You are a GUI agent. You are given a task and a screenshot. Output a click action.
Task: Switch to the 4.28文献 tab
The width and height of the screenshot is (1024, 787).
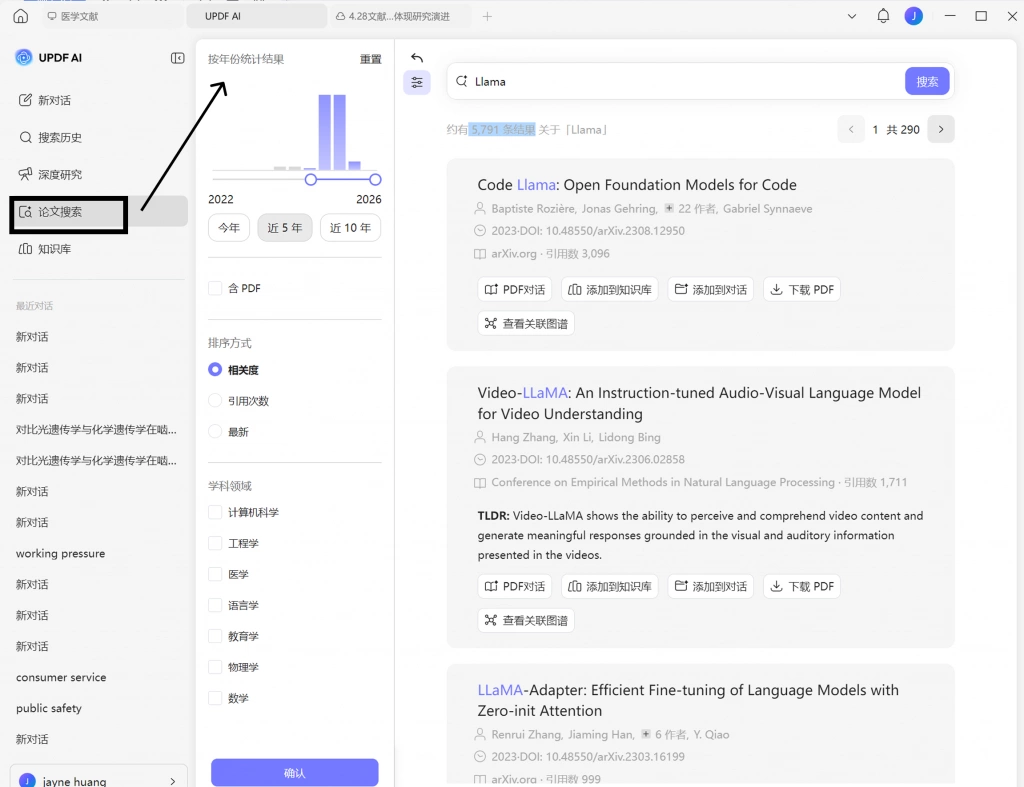pos(398,16)
